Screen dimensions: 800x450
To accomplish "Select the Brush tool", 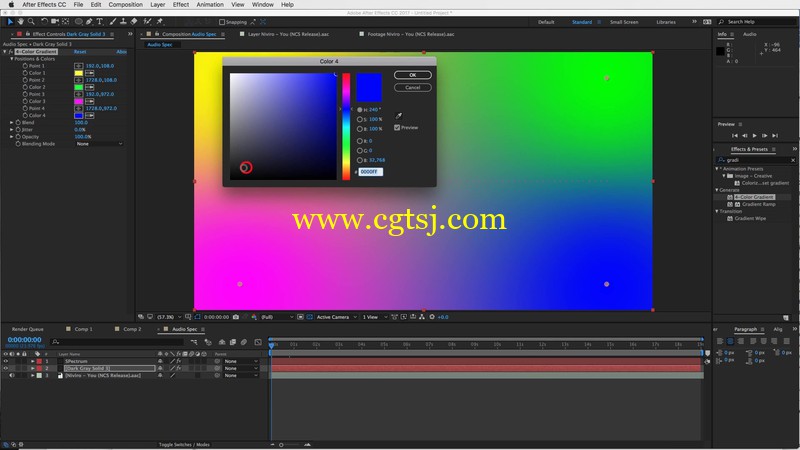I will 113,21.
